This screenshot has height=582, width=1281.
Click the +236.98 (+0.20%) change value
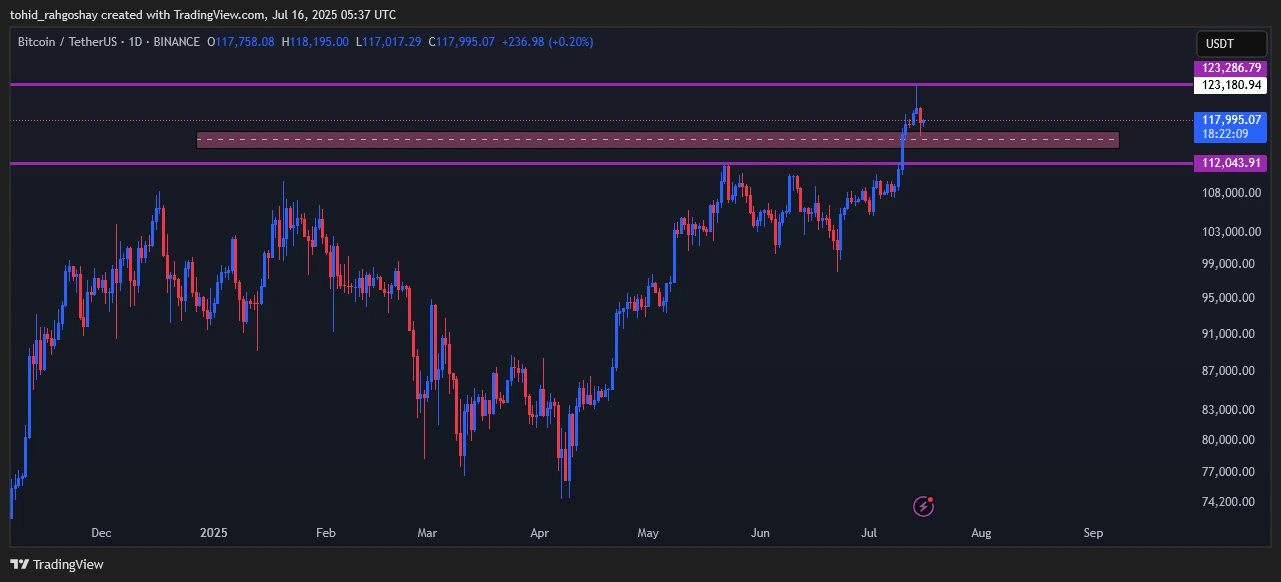547,42
